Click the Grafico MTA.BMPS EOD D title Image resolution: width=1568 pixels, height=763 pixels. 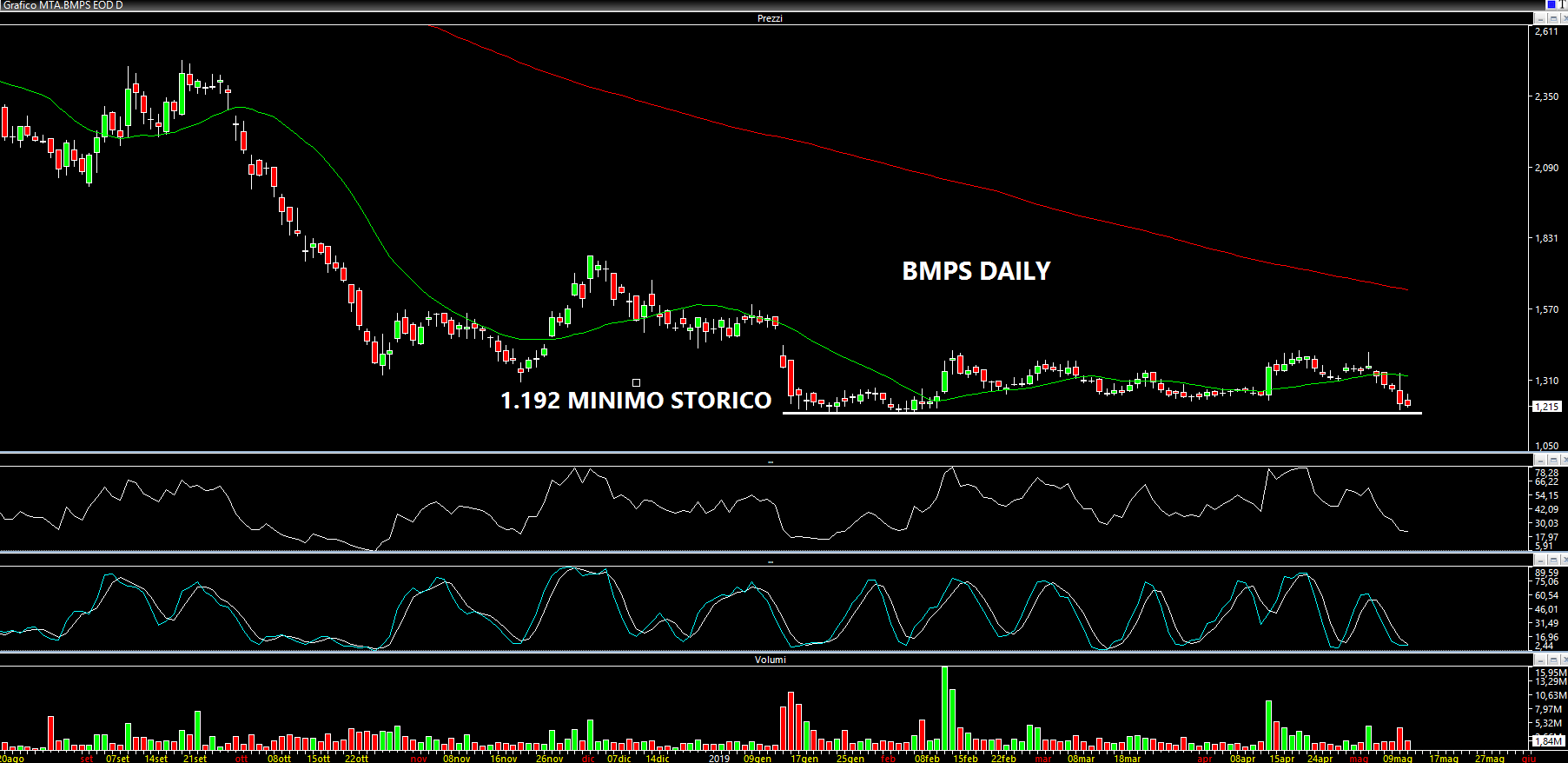click(63, 5)
